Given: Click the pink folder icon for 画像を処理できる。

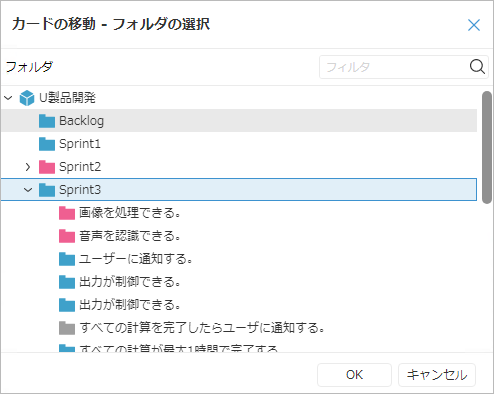Looking at the screenshot, I should [x=67, y=213].
